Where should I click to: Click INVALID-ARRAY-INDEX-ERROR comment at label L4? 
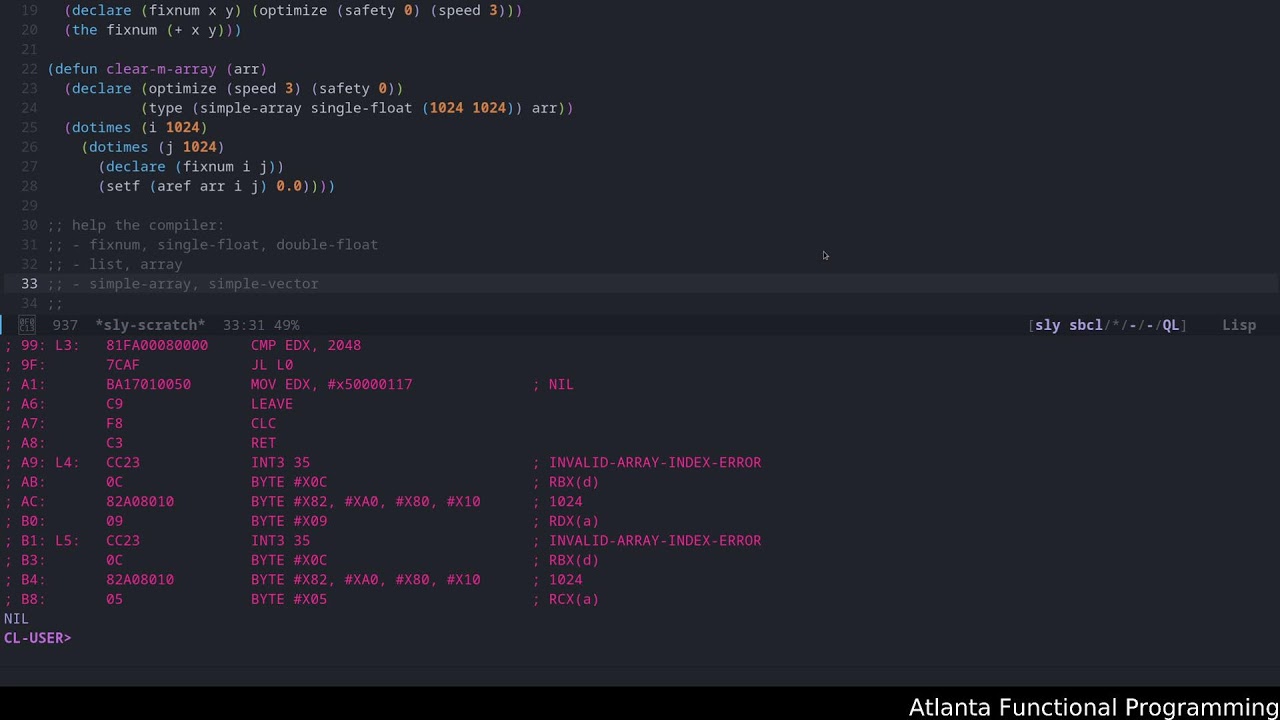tap(655, 462)
